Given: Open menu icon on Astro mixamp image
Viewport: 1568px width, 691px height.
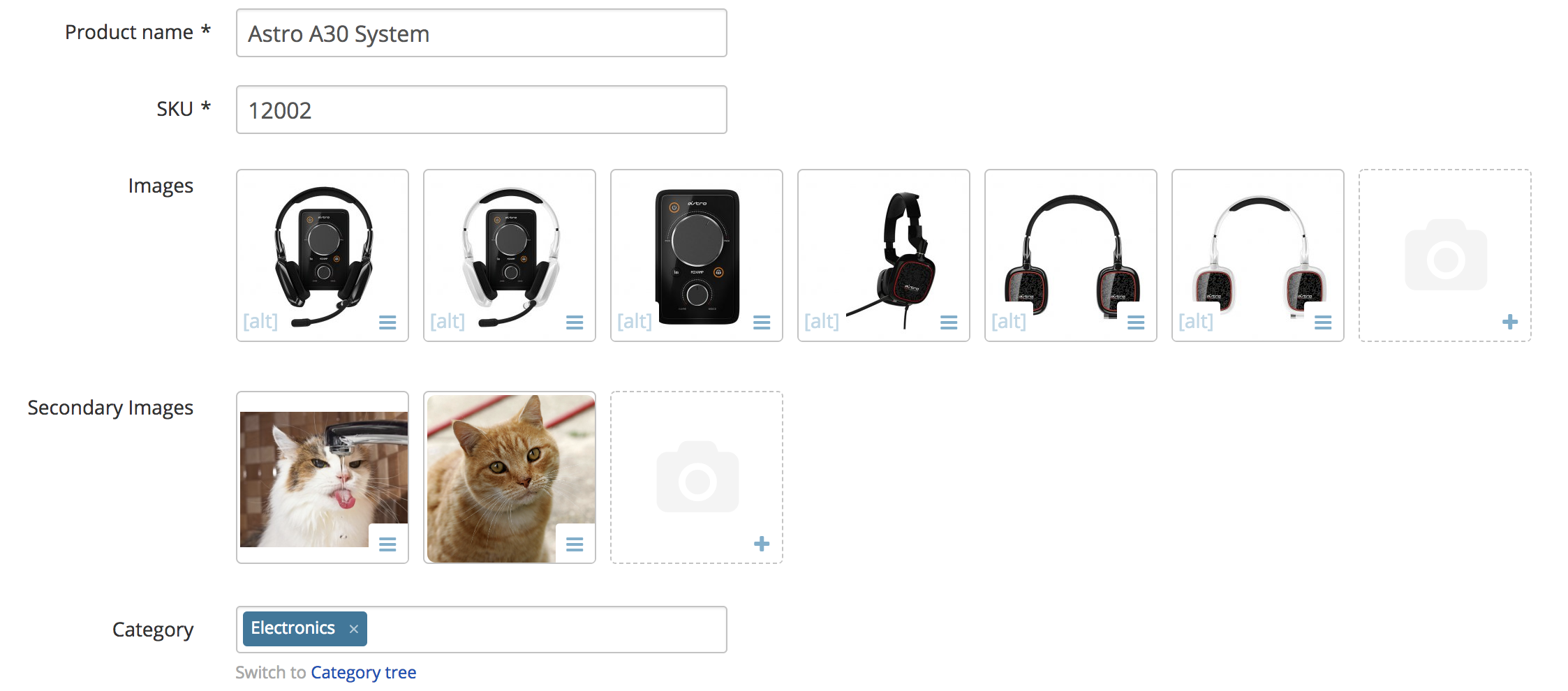Looking at the screenshot, I should pos(762,322).
